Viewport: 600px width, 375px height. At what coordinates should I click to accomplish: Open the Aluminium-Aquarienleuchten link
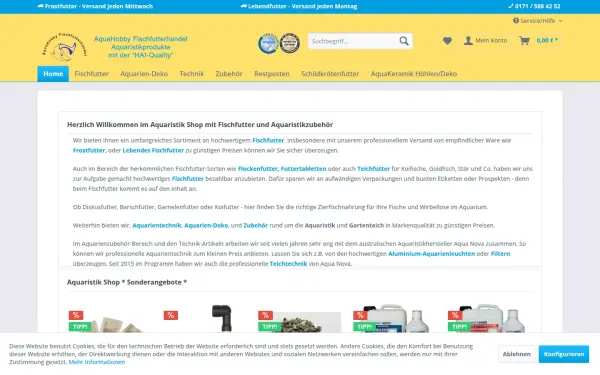coord(432,254)
